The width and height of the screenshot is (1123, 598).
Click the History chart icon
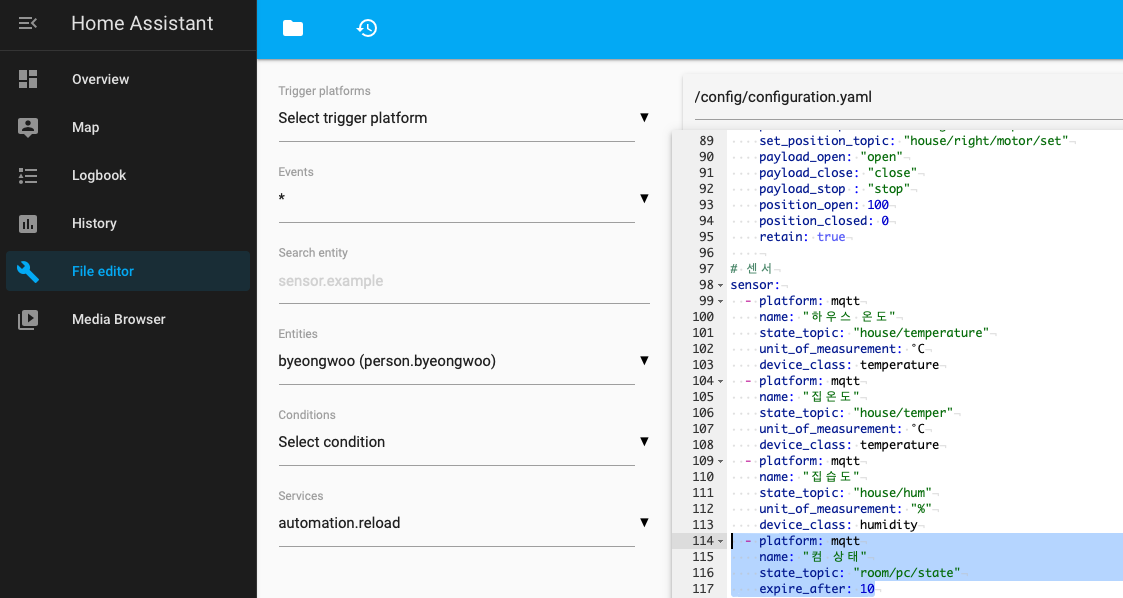click(x=28, y=223)
